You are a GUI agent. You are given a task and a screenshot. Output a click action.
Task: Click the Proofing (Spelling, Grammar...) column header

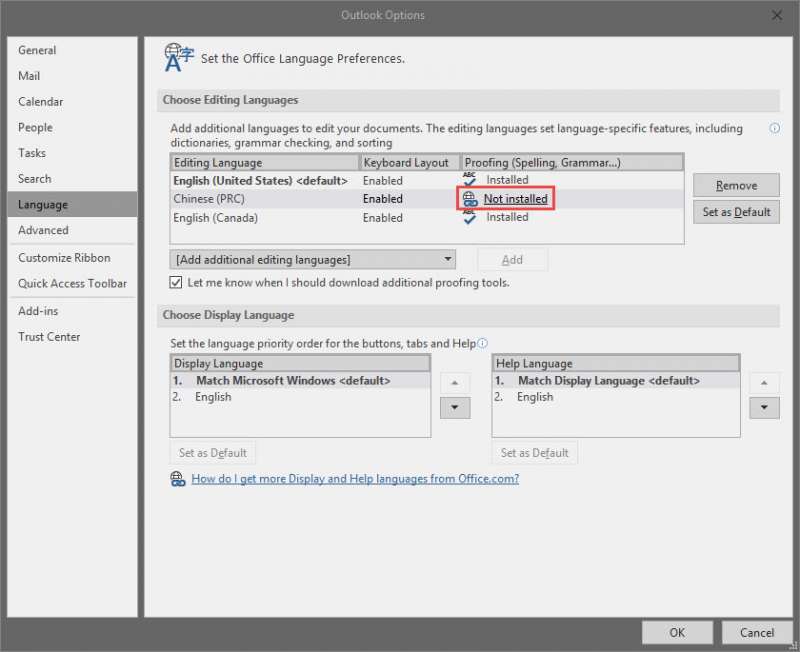pyautogui.click(x=572, y=163)
